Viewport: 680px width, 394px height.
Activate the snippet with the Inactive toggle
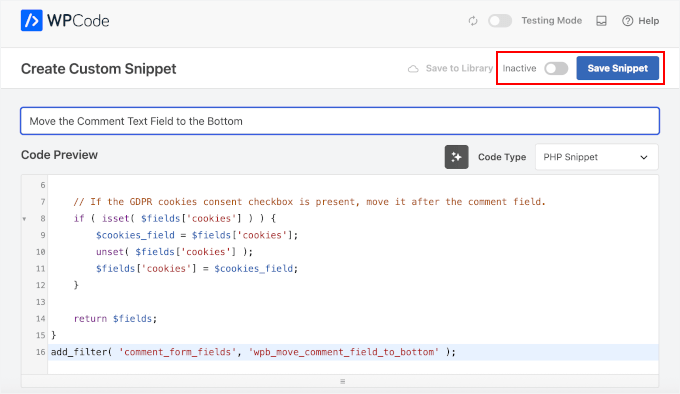tap(556, 68)
